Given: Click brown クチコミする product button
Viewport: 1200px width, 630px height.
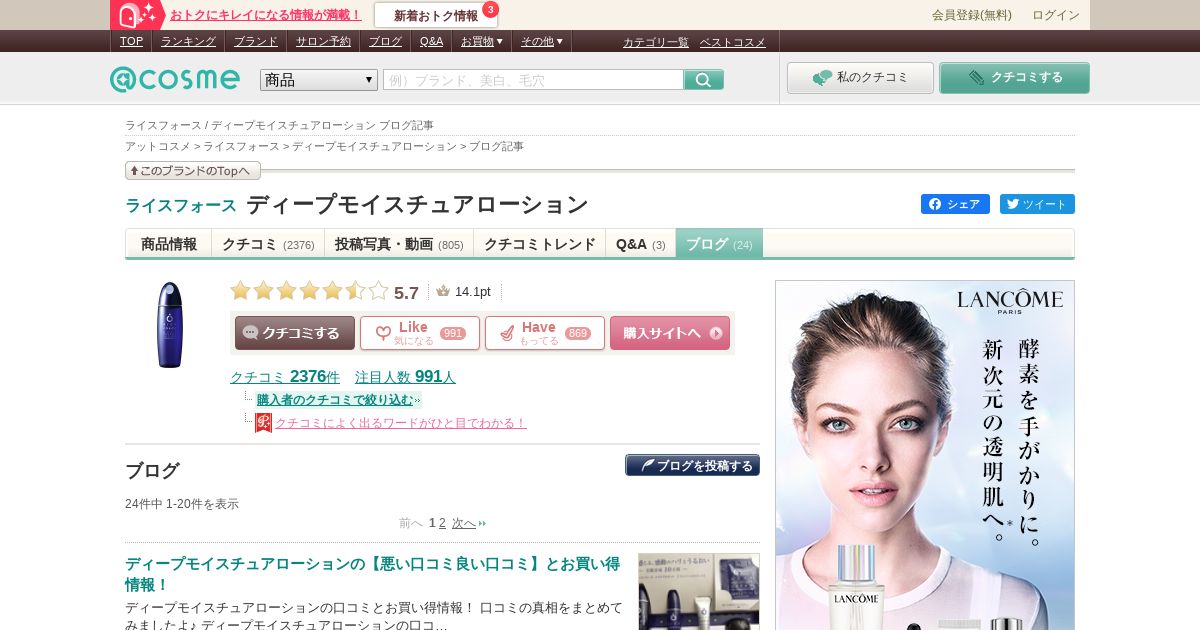Looking at the screenshot, I should click(x=295, y=333).
